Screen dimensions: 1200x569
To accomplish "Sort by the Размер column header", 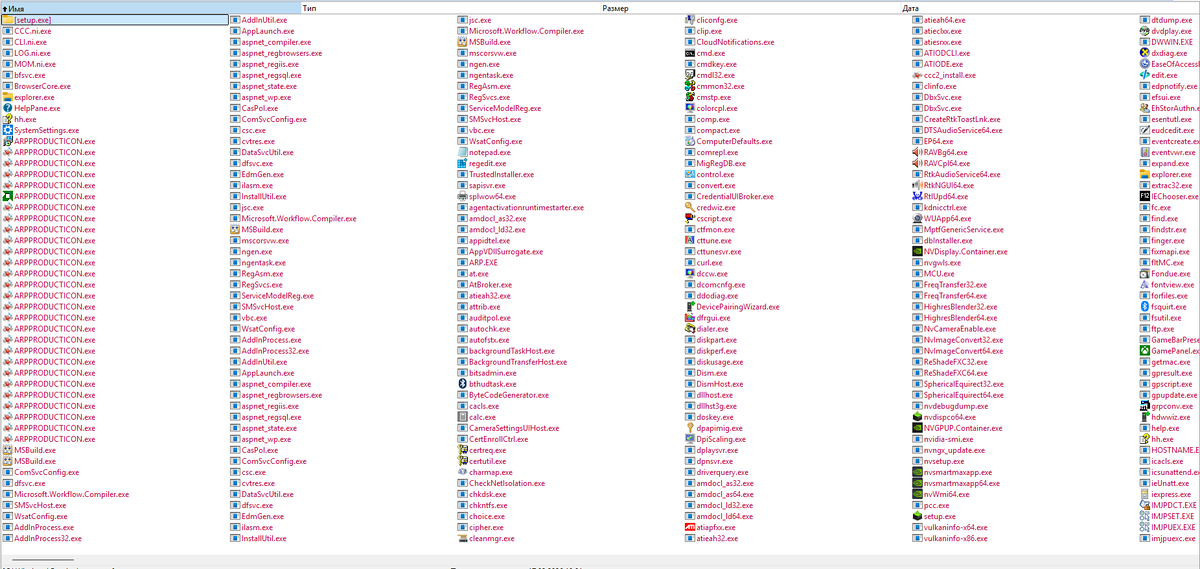I will (x=750, y=7).
